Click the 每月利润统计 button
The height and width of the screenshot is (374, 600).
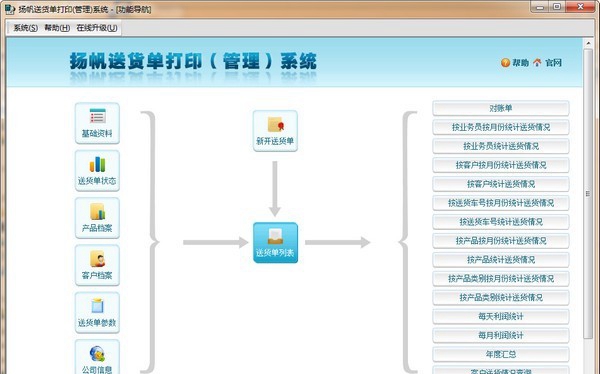pos(501,335)
